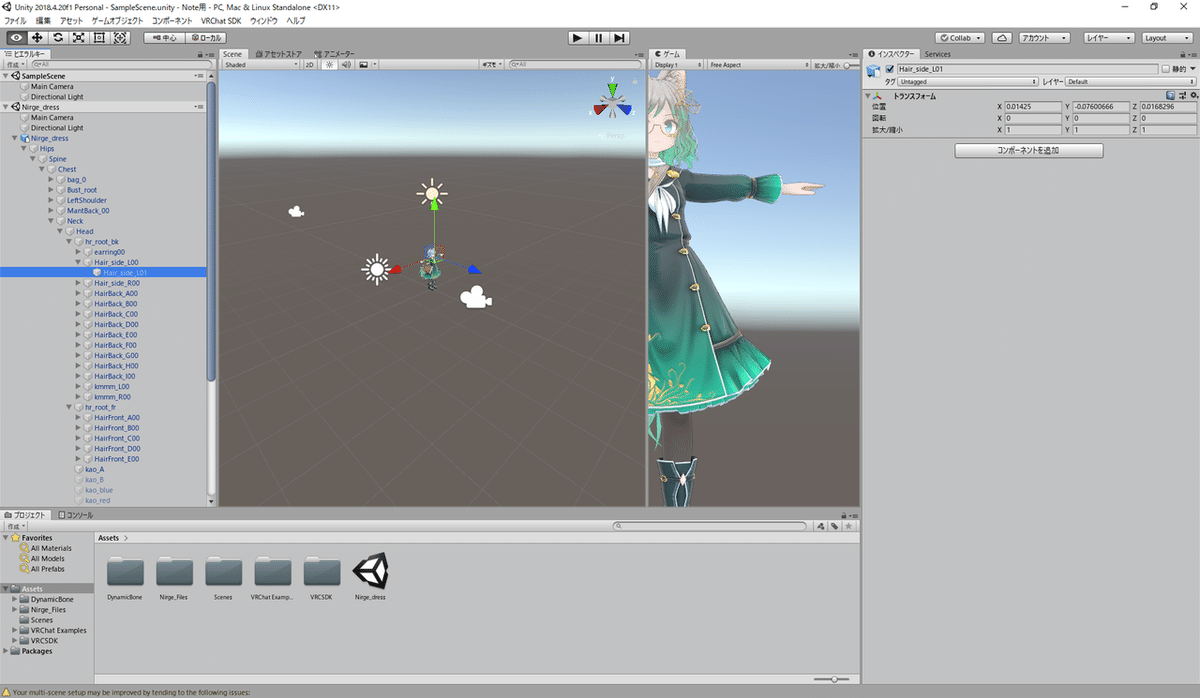The height and width of the screenshot is (698, 1200).
Task: Switch to the Console (コンソール) tab
Action: coord(75,515)
